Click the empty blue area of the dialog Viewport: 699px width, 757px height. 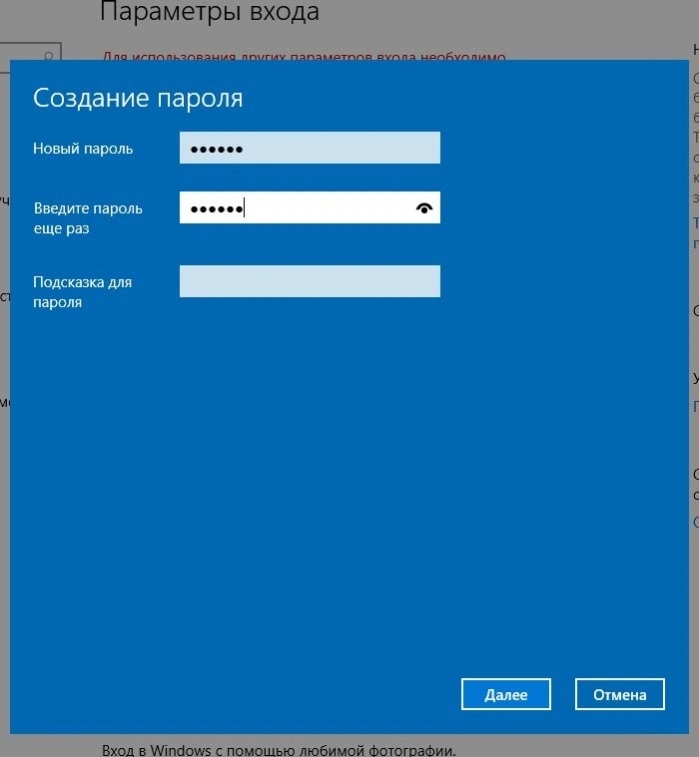coord(338,483)
